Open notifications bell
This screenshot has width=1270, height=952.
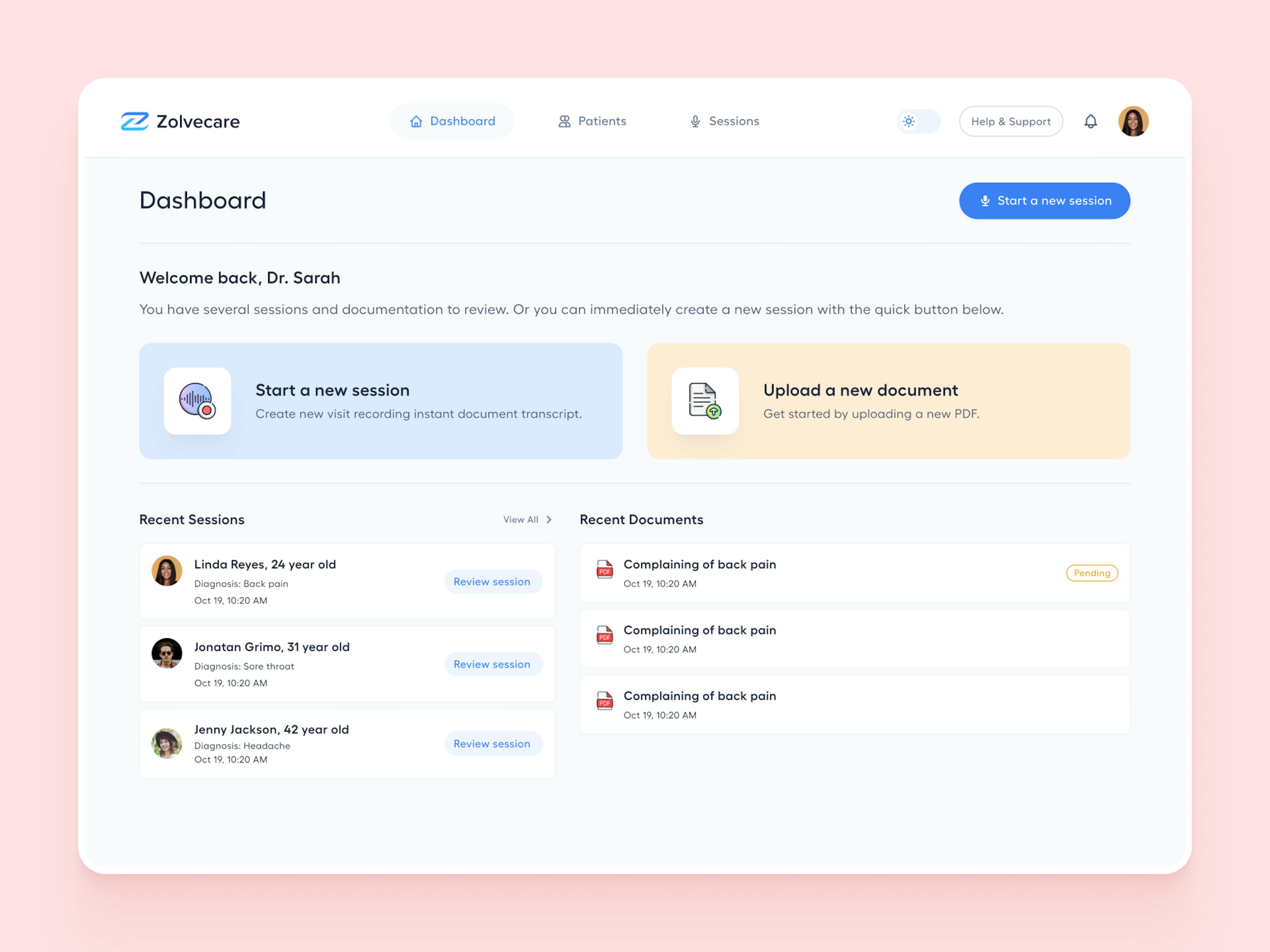[1090, 121]
